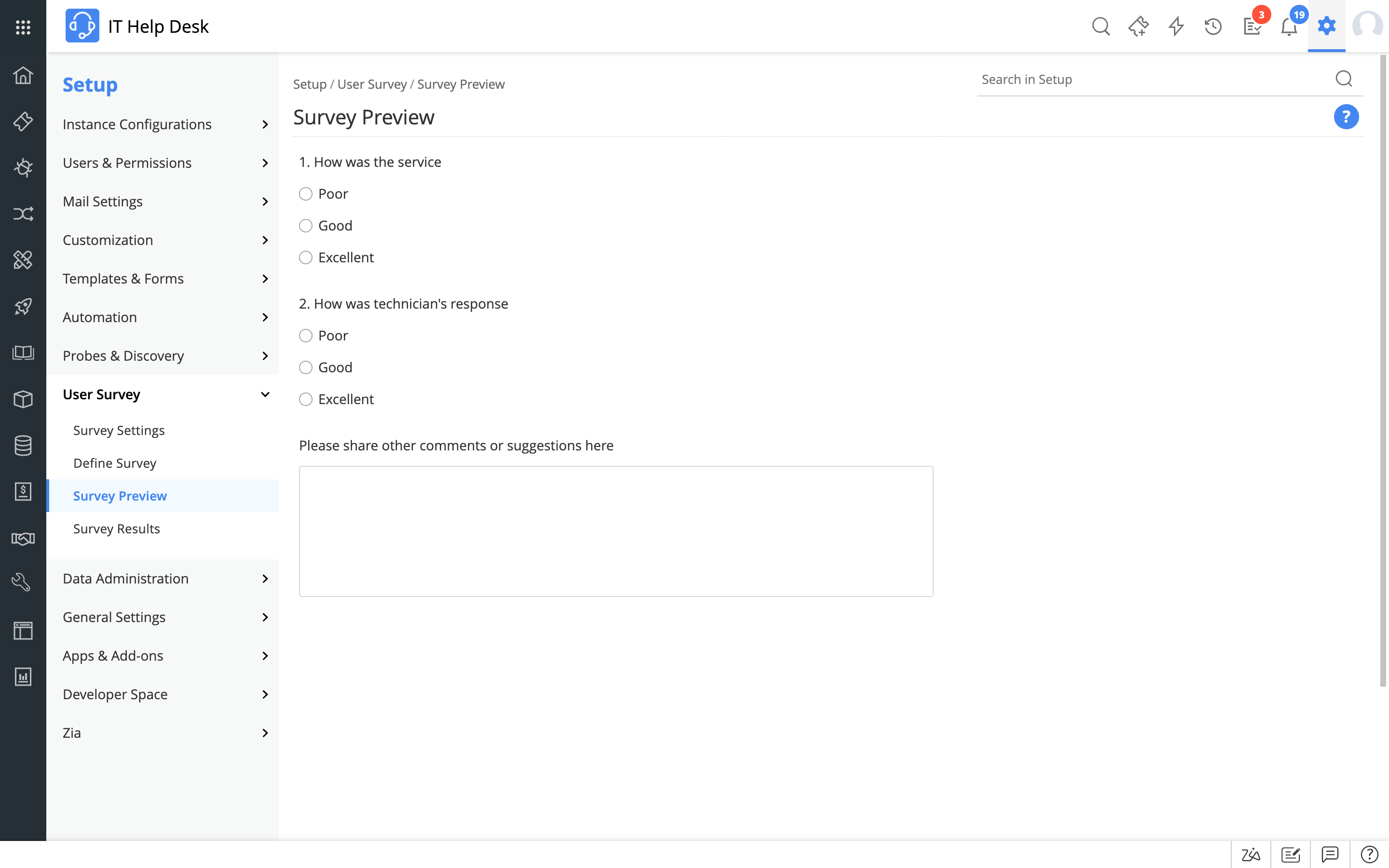Open Define Survey link
The width and height of the screenshot is (1389, 868).
115,463
